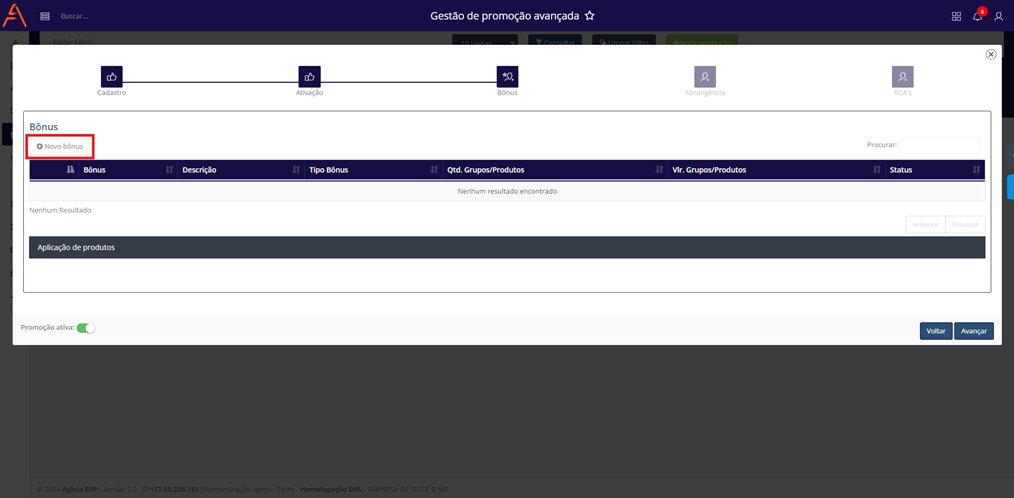
Task: Click the Procurar search field
Action: (x=939, y=145)
